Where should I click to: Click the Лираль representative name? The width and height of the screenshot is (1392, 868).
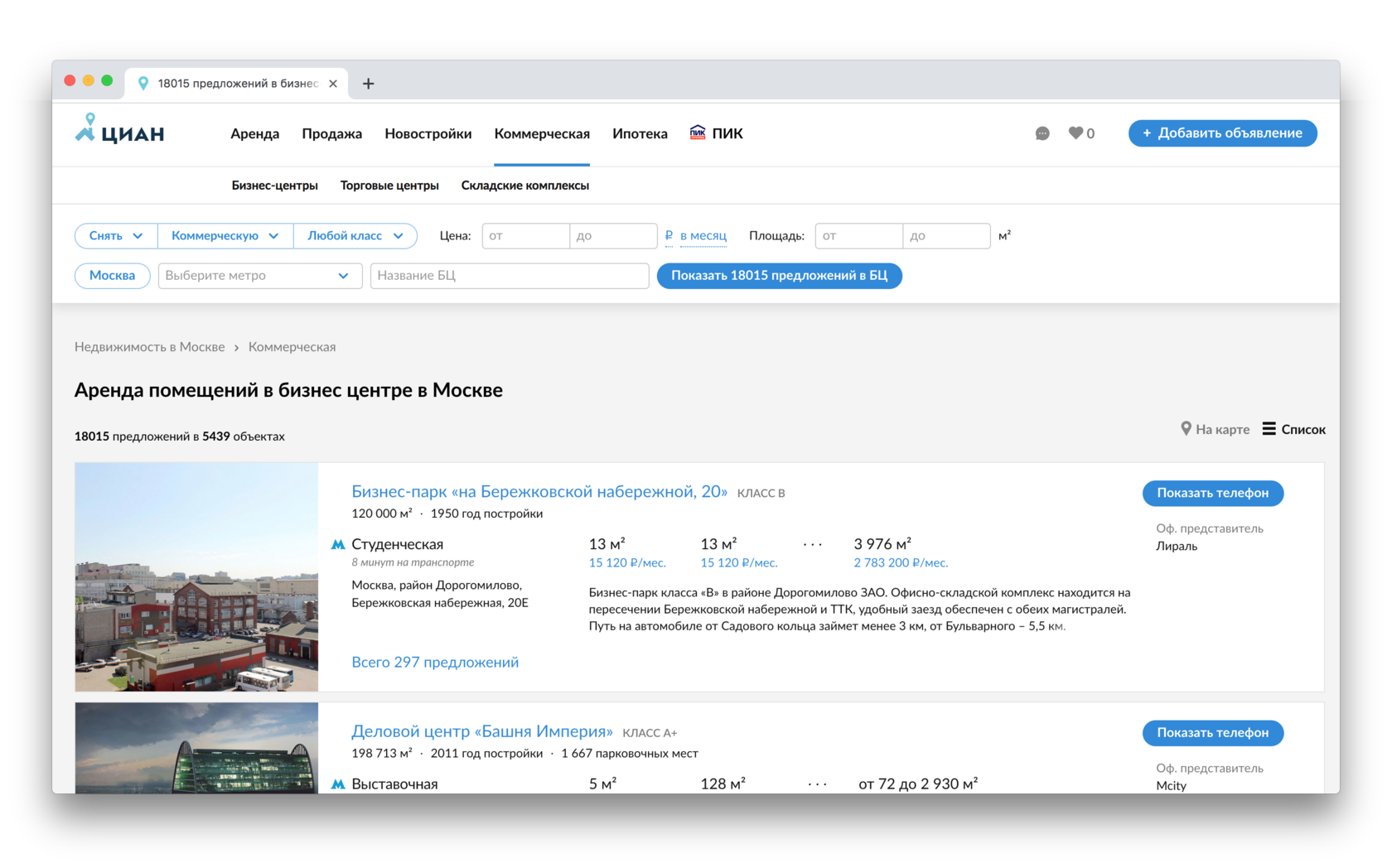pos(1177,546)
